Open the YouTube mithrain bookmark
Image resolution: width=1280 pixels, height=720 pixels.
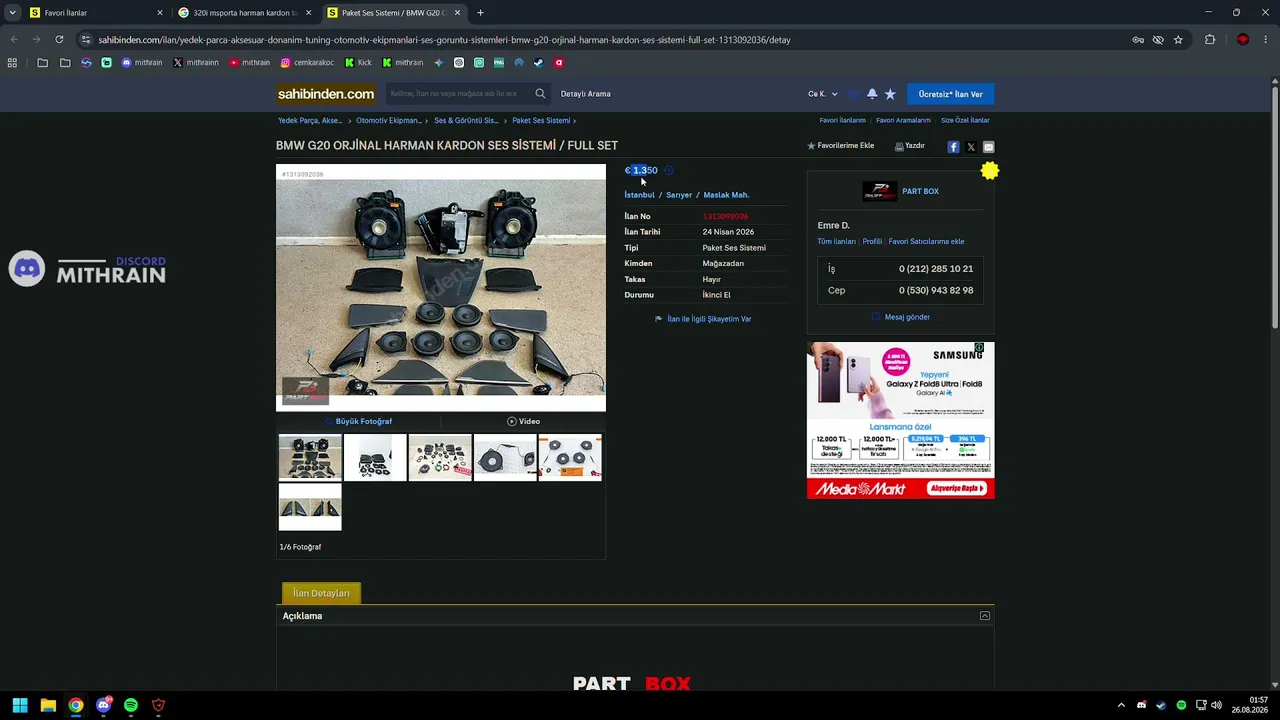point(250,62)
